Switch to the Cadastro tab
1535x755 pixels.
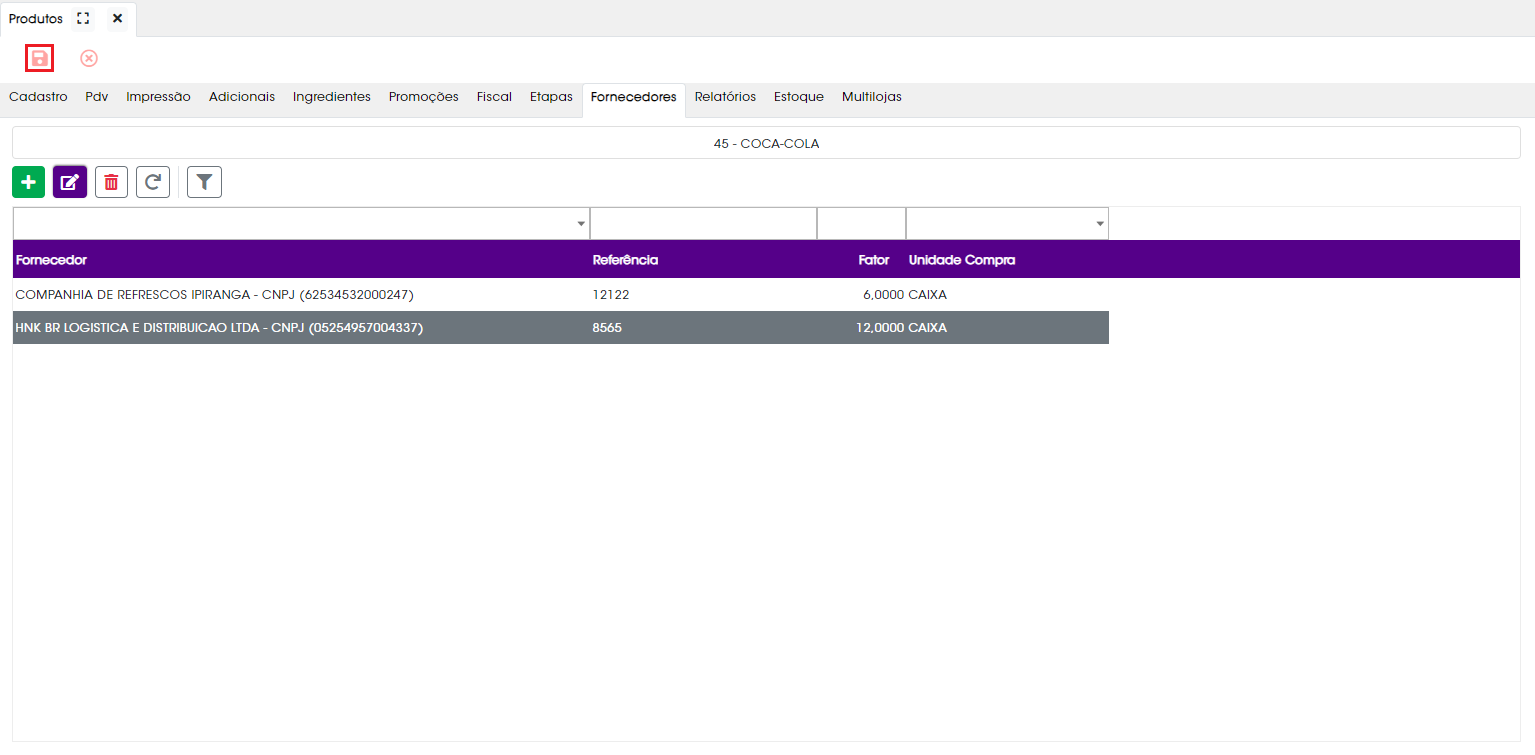click(38, 97)
